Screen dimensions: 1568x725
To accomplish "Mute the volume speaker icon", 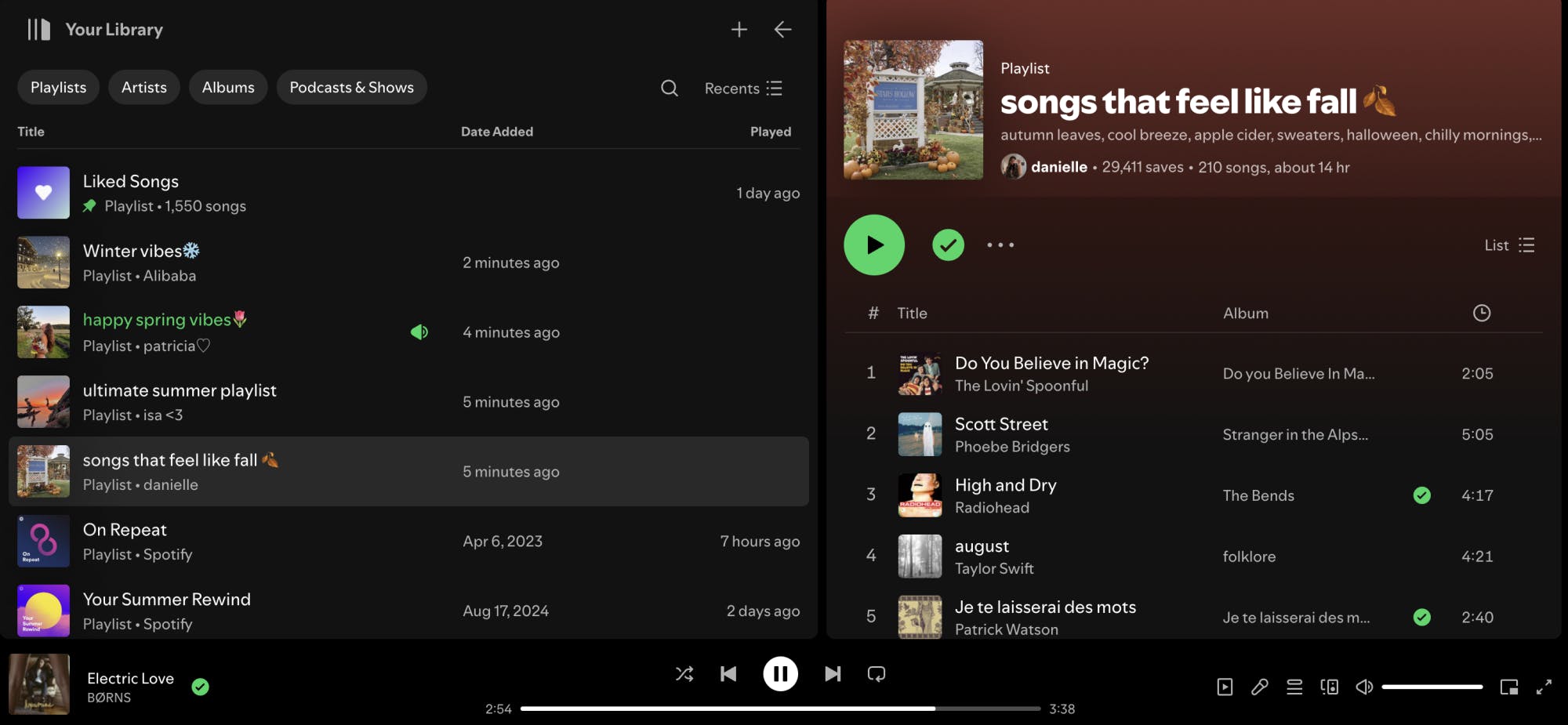I will pos(1364,687).
